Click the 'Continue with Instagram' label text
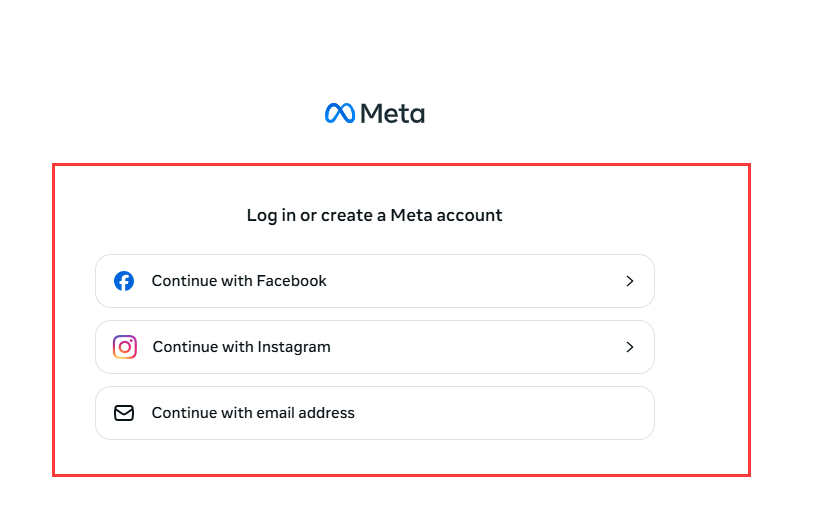The width and height of the screenshot is (816, 525). point(241,347)
